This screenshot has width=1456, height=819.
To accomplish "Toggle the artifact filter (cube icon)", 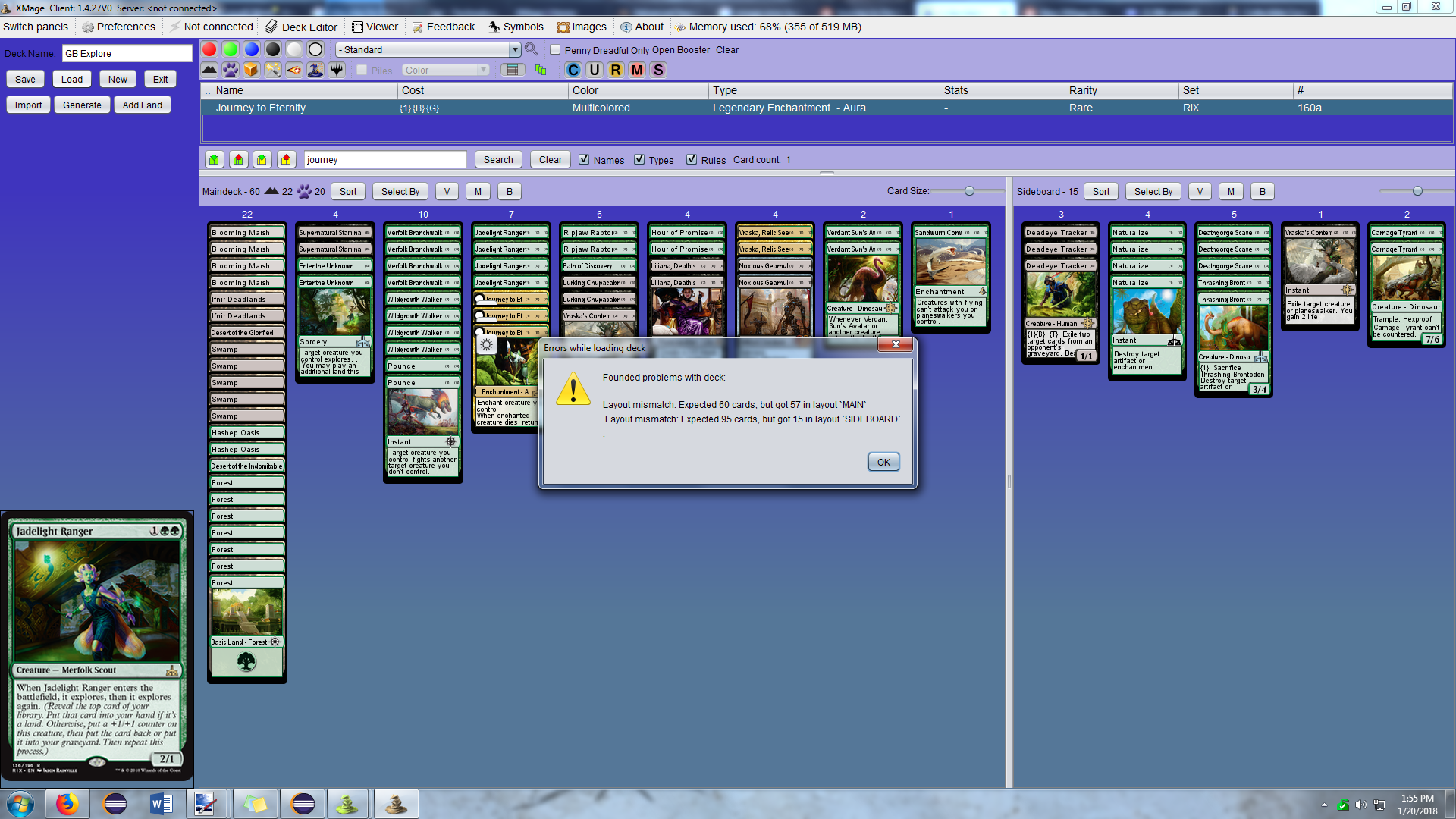I will pyautogui.click(x=252, y=70).
